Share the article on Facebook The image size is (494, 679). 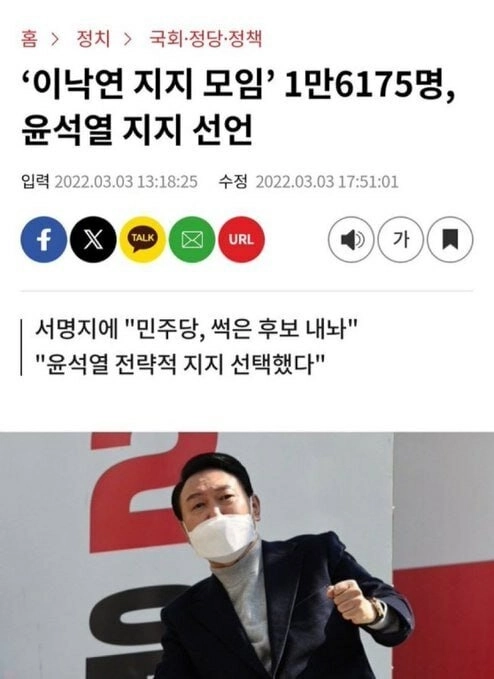coord(44,239)
